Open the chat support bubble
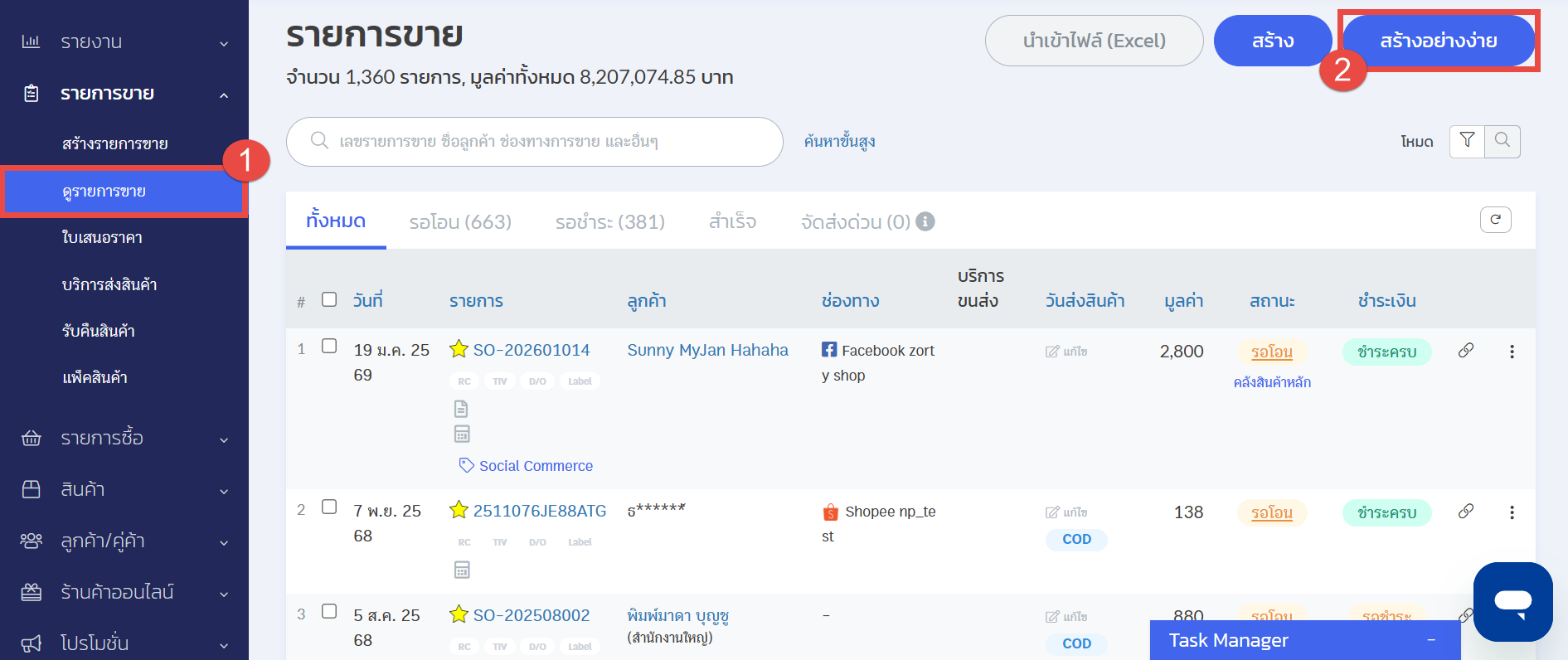The image size is (1568, 660). point(1512,601)
